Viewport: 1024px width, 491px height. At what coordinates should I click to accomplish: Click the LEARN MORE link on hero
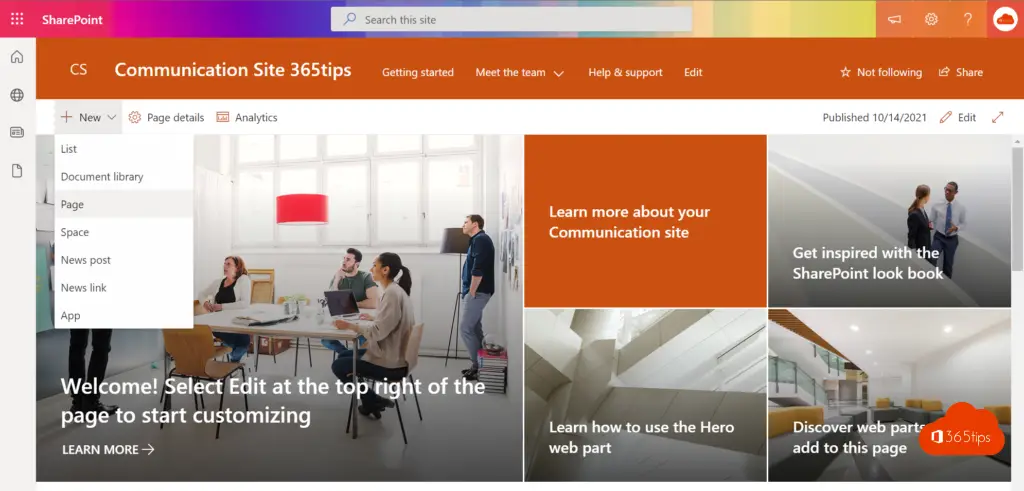pyautogui.click(x=108, y=450)
